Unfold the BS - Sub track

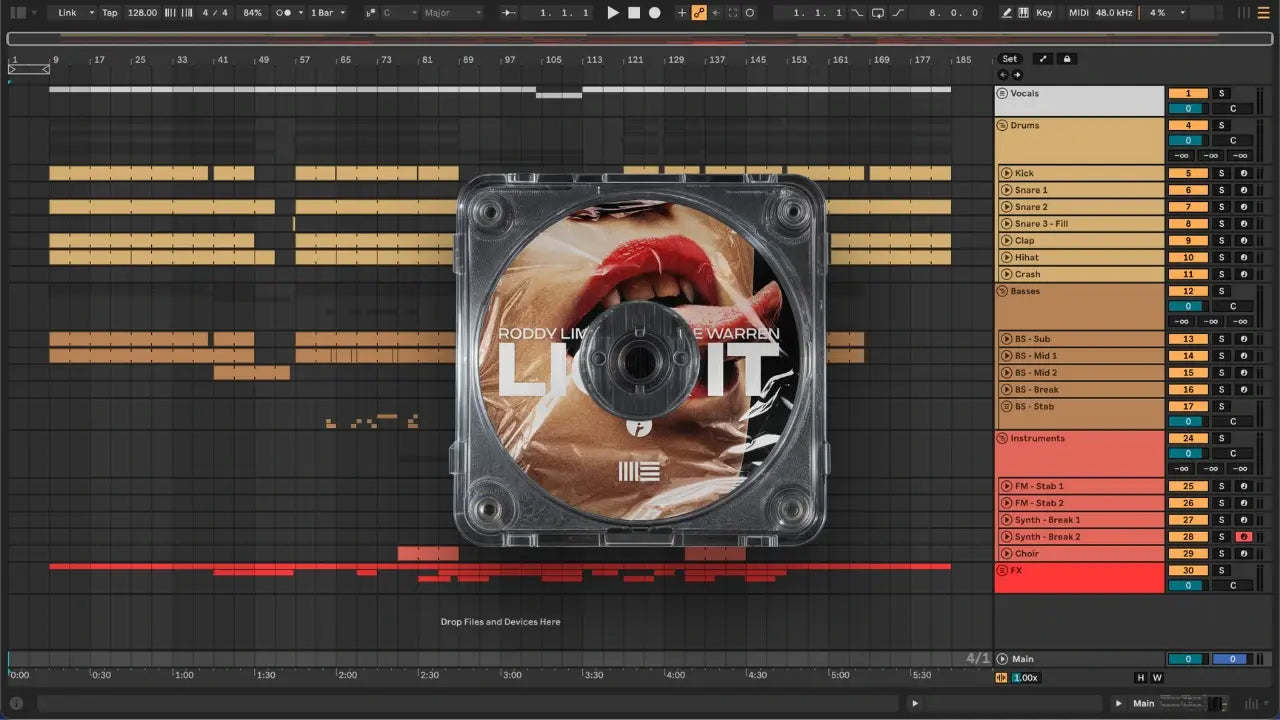[x=1006, y=340]
